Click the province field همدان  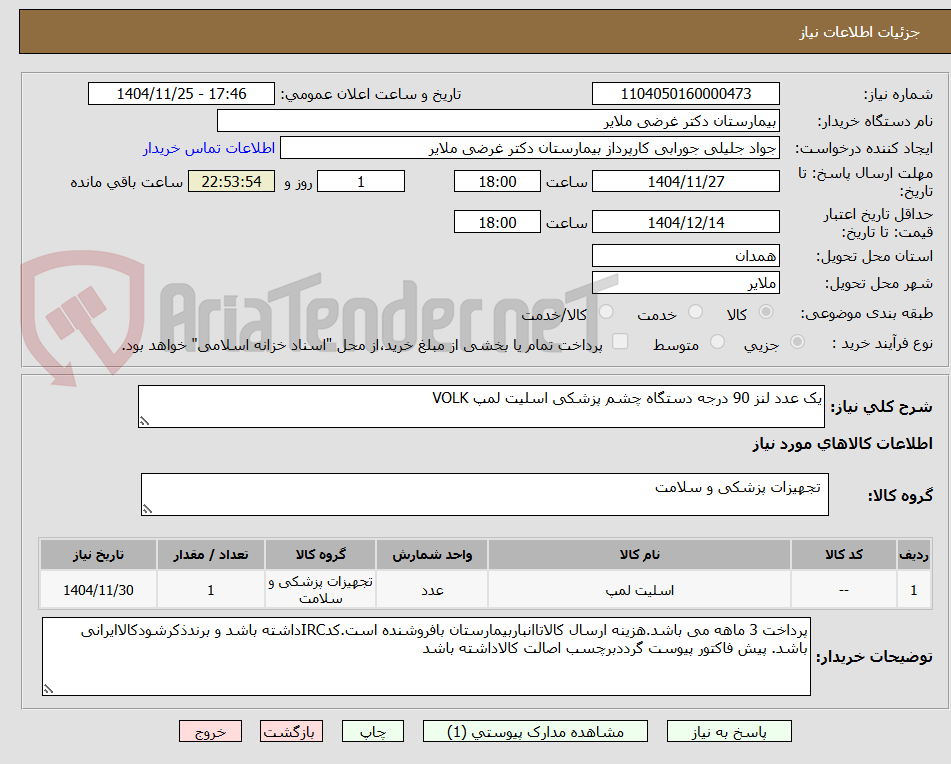coord(685,256)
